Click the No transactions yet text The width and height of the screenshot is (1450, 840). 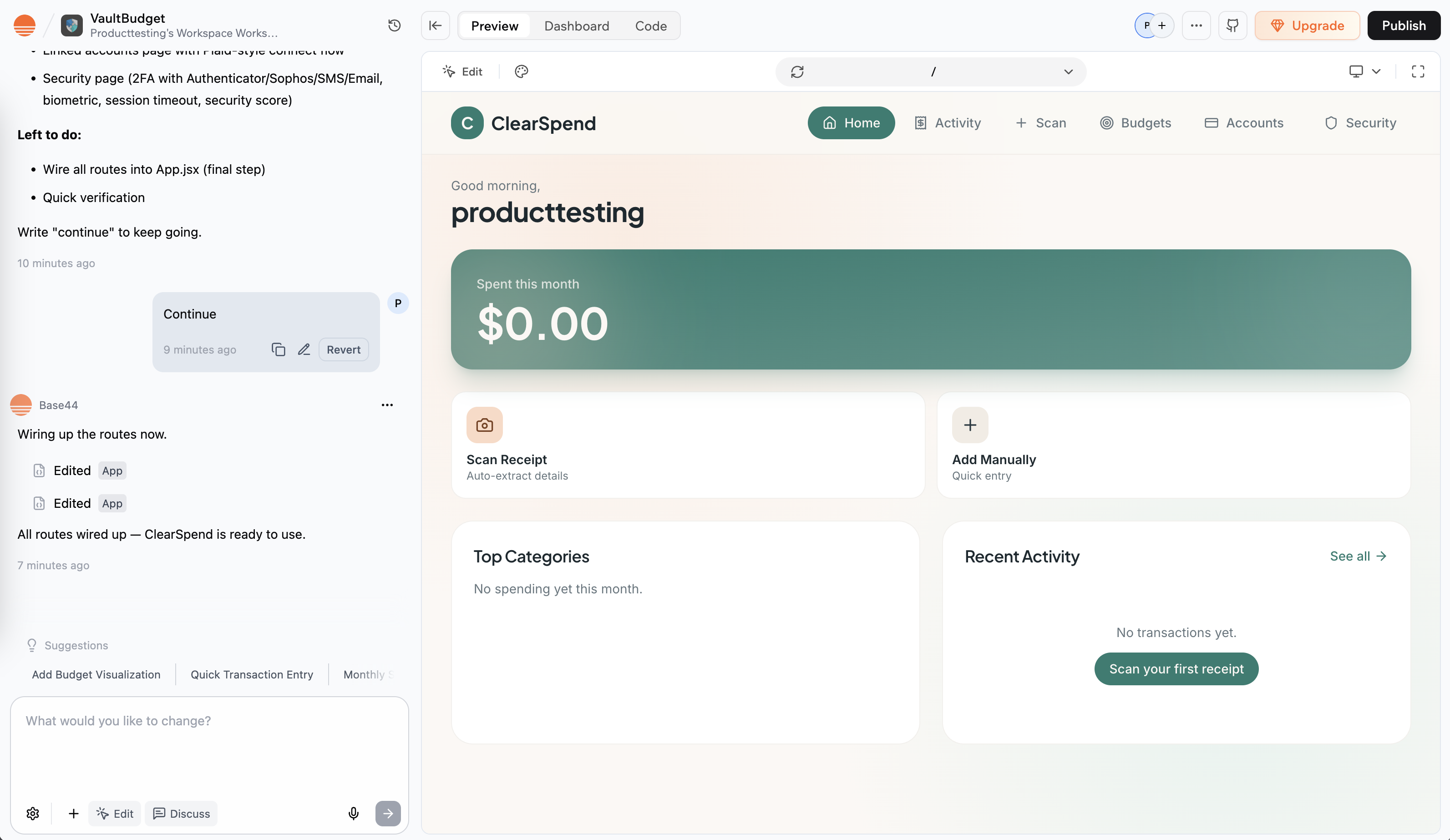(x=1176, y=633)
